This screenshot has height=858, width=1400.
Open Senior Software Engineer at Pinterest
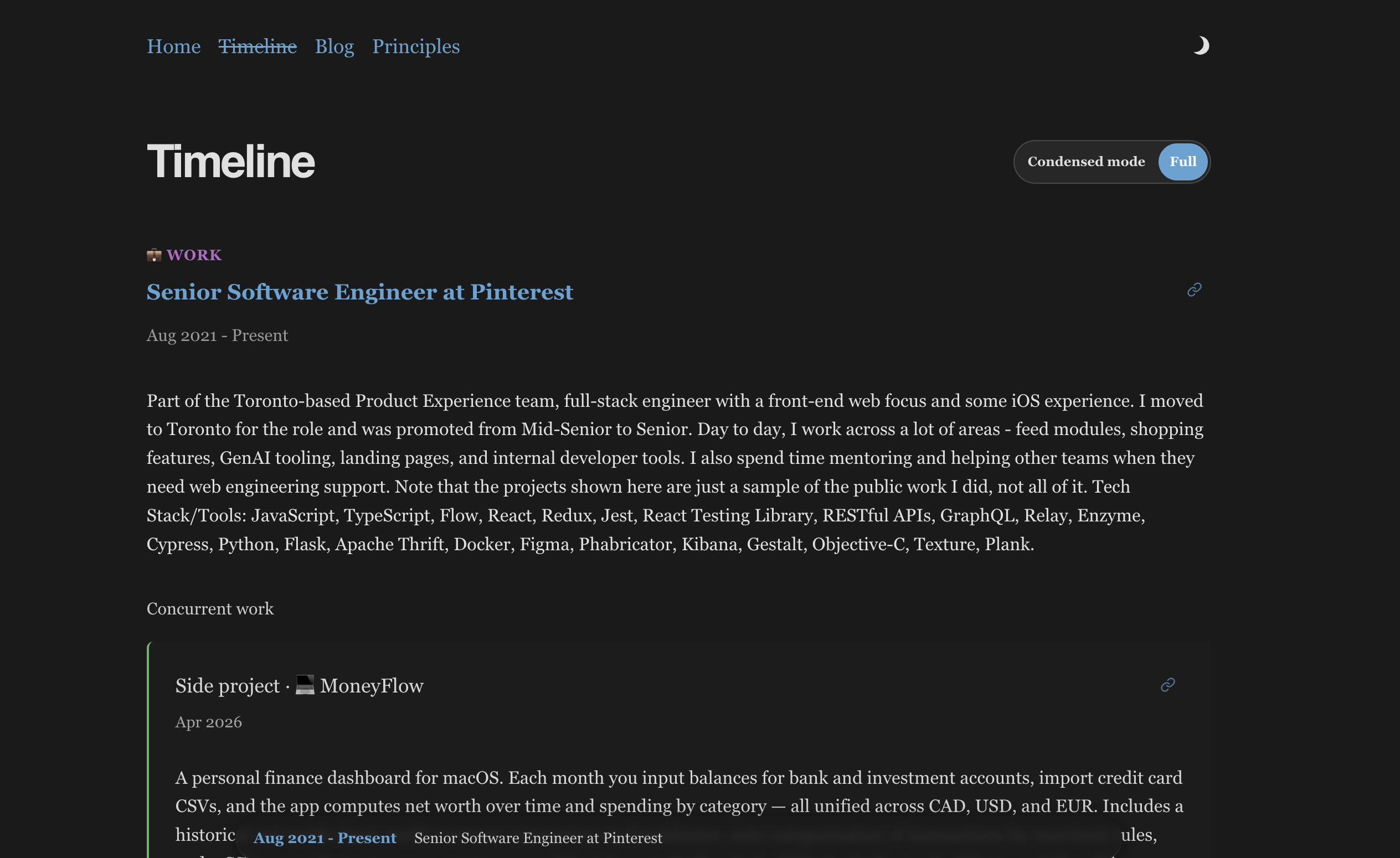(x=359, y=292)
